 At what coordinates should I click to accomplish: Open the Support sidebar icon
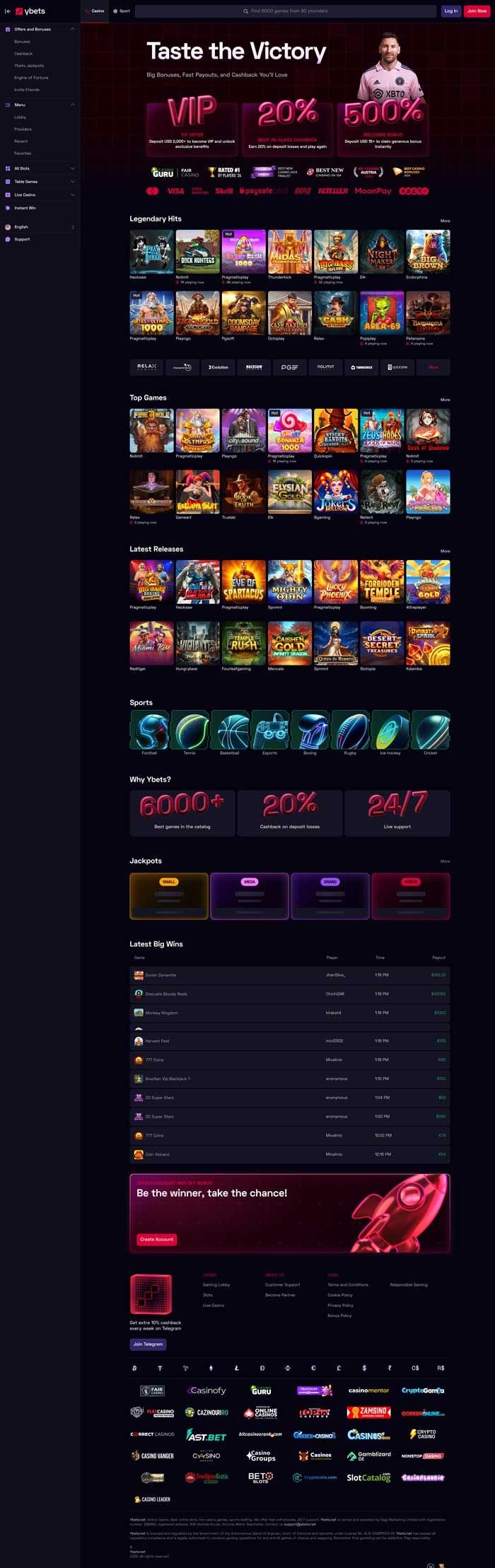click(8, 239)
